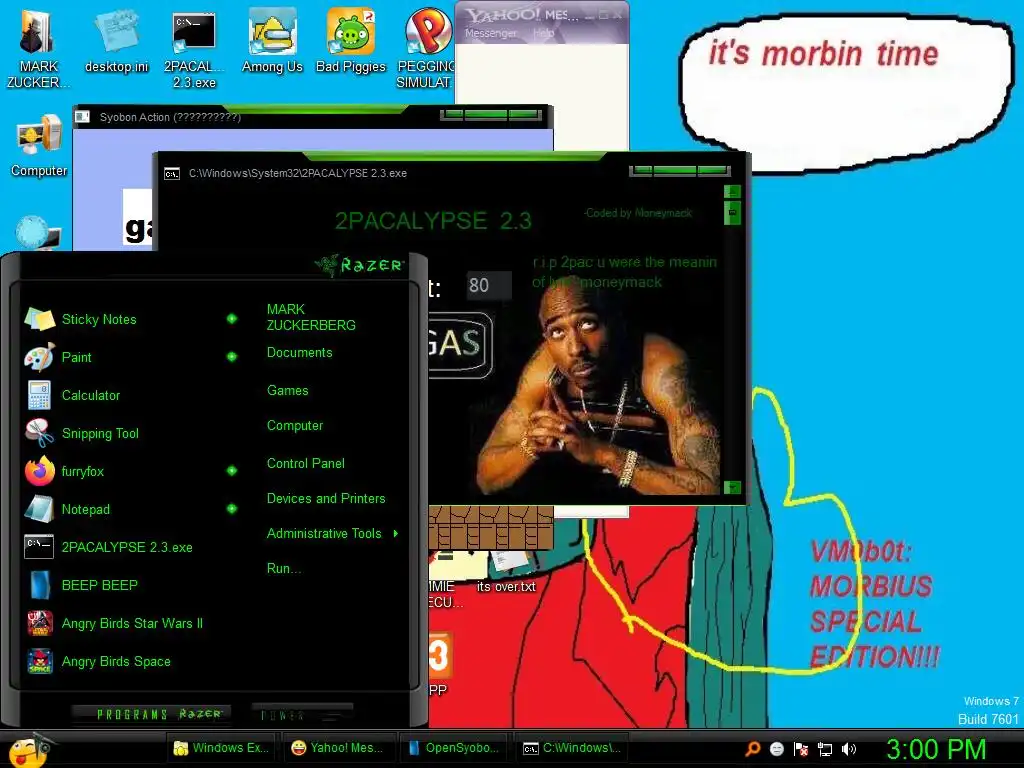Click the Angry Birds Star Wars II icon
Screen dimensions: 1024x768
pos(40,623)
